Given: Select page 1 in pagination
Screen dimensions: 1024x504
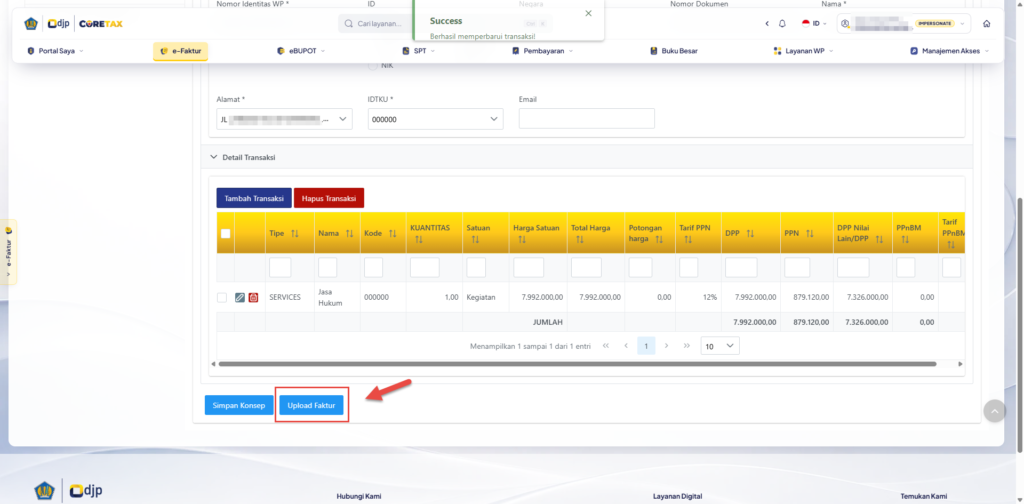Looking at the screenshot, I should [646, 346].
